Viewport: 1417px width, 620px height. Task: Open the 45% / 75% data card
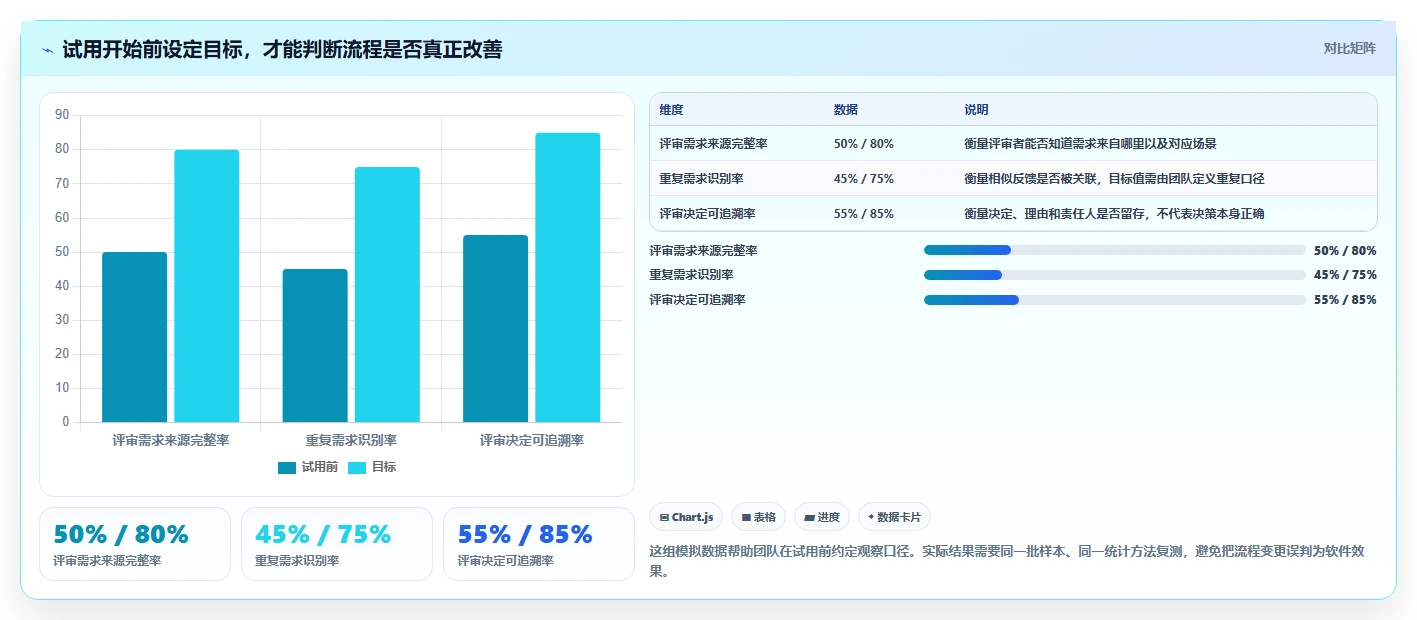click(337, 544)
